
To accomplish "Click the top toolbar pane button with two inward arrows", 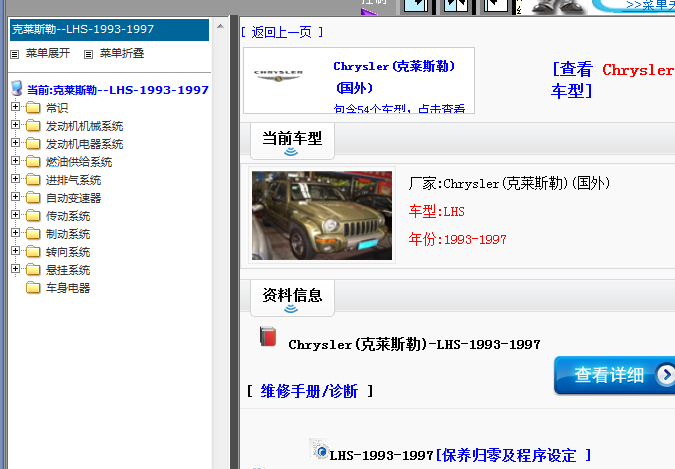I will (456, 6).
